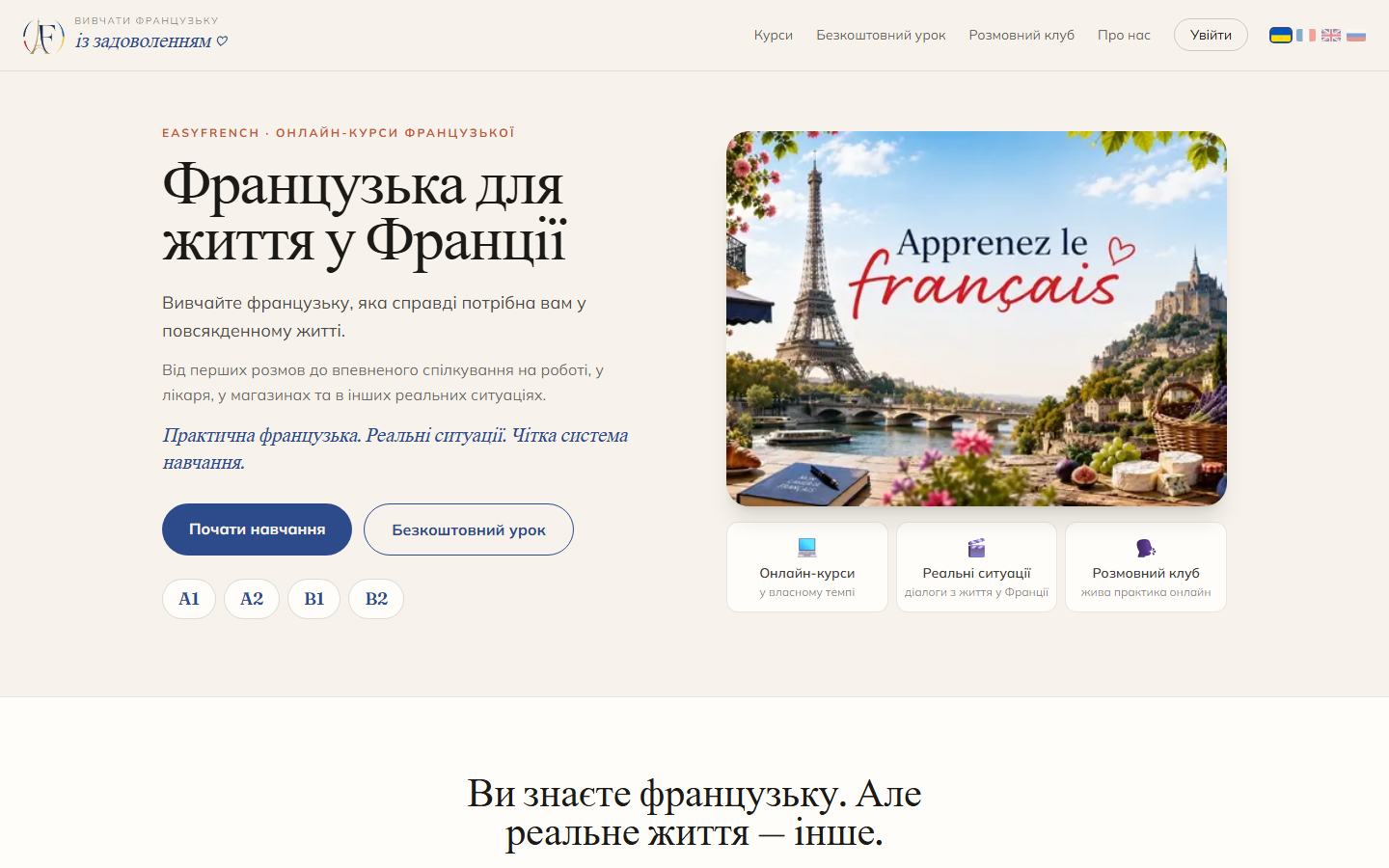The image size is (1389, 868).
Task: Select the A2 level chip
Action: pos(252,599)
